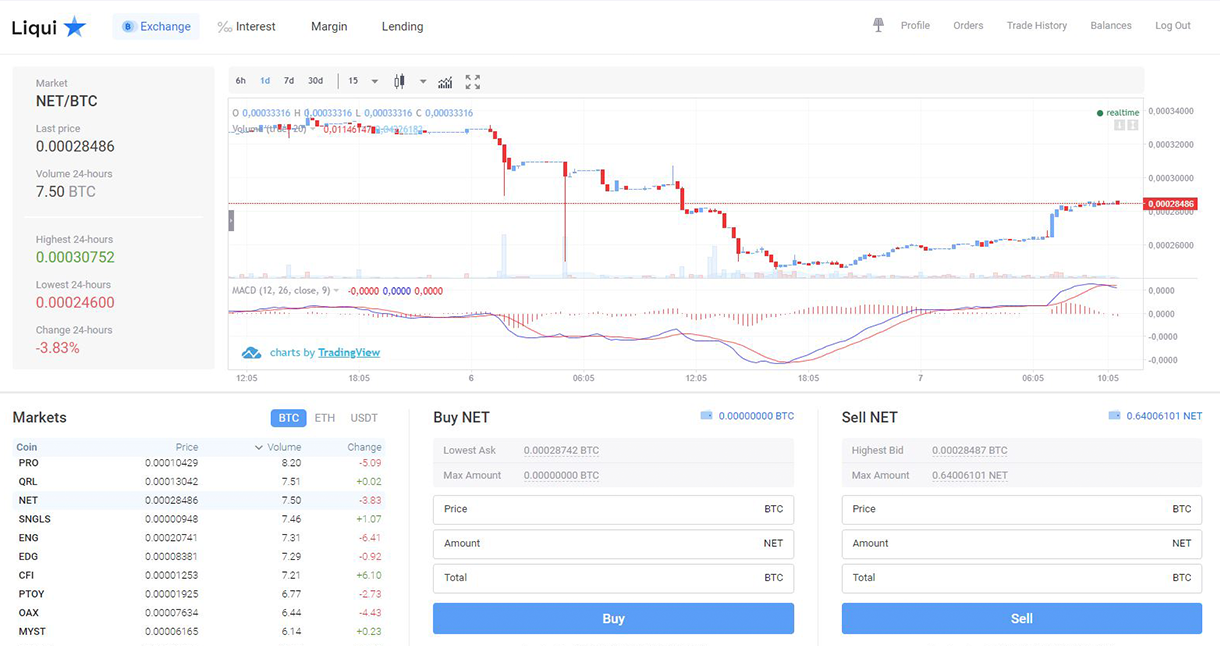Viewport: 1220px width, 646px height.
Task: Switch markets to ETH
Action: 325,418
